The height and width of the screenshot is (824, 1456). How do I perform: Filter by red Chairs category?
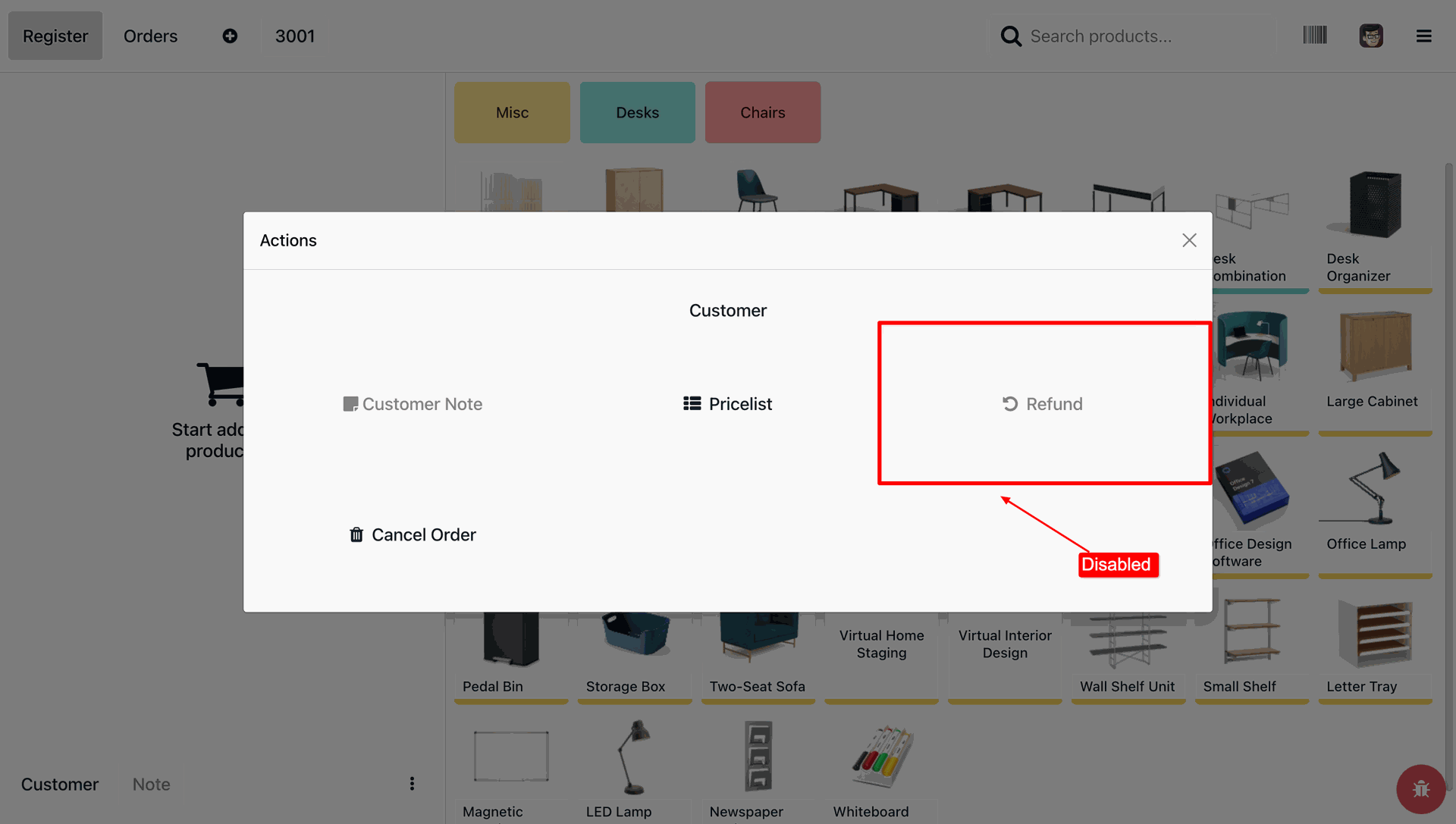(762, 112)
